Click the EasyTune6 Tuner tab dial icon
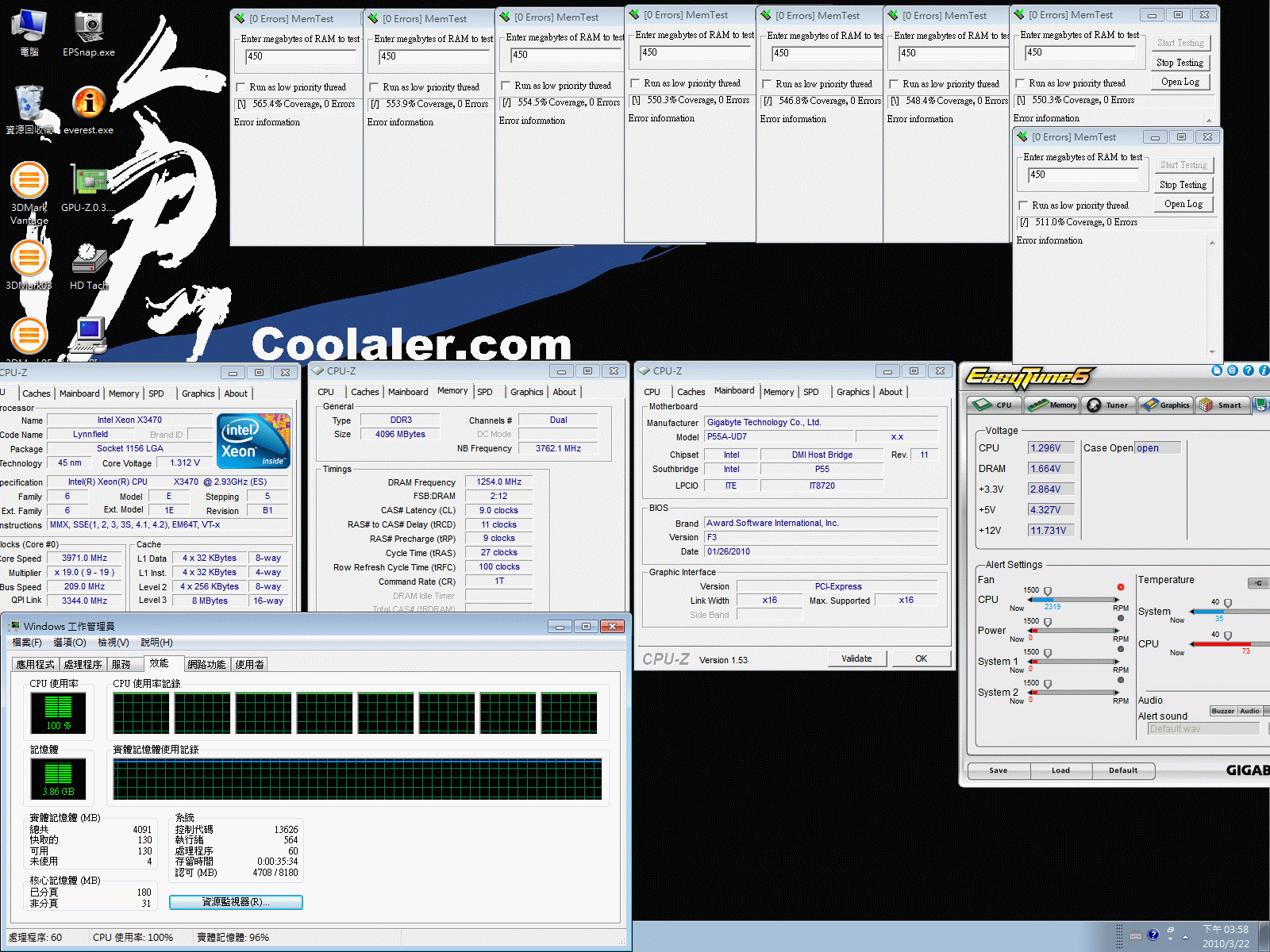 pos(1094,405)
